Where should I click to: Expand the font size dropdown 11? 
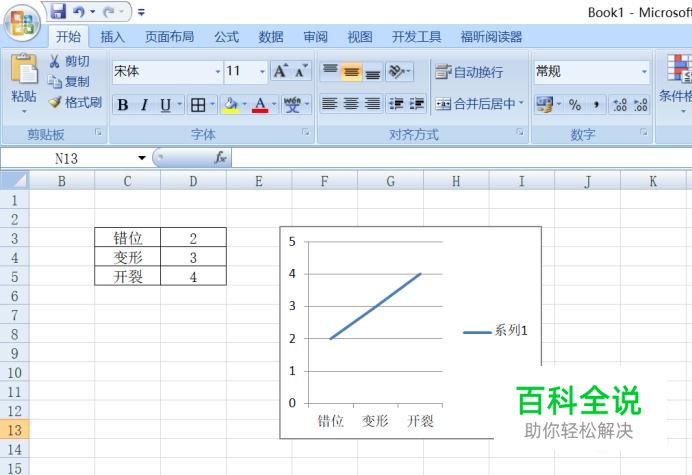(x=262, y=72)
